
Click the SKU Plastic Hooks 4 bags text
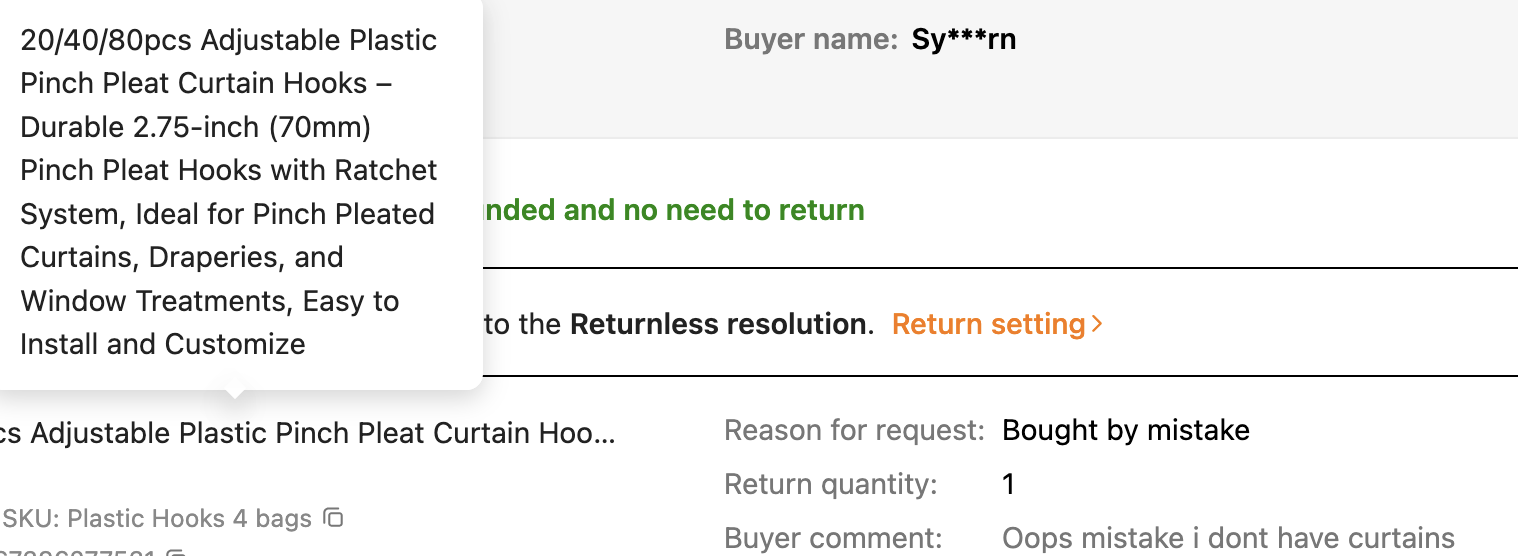[x=158, y=518]
